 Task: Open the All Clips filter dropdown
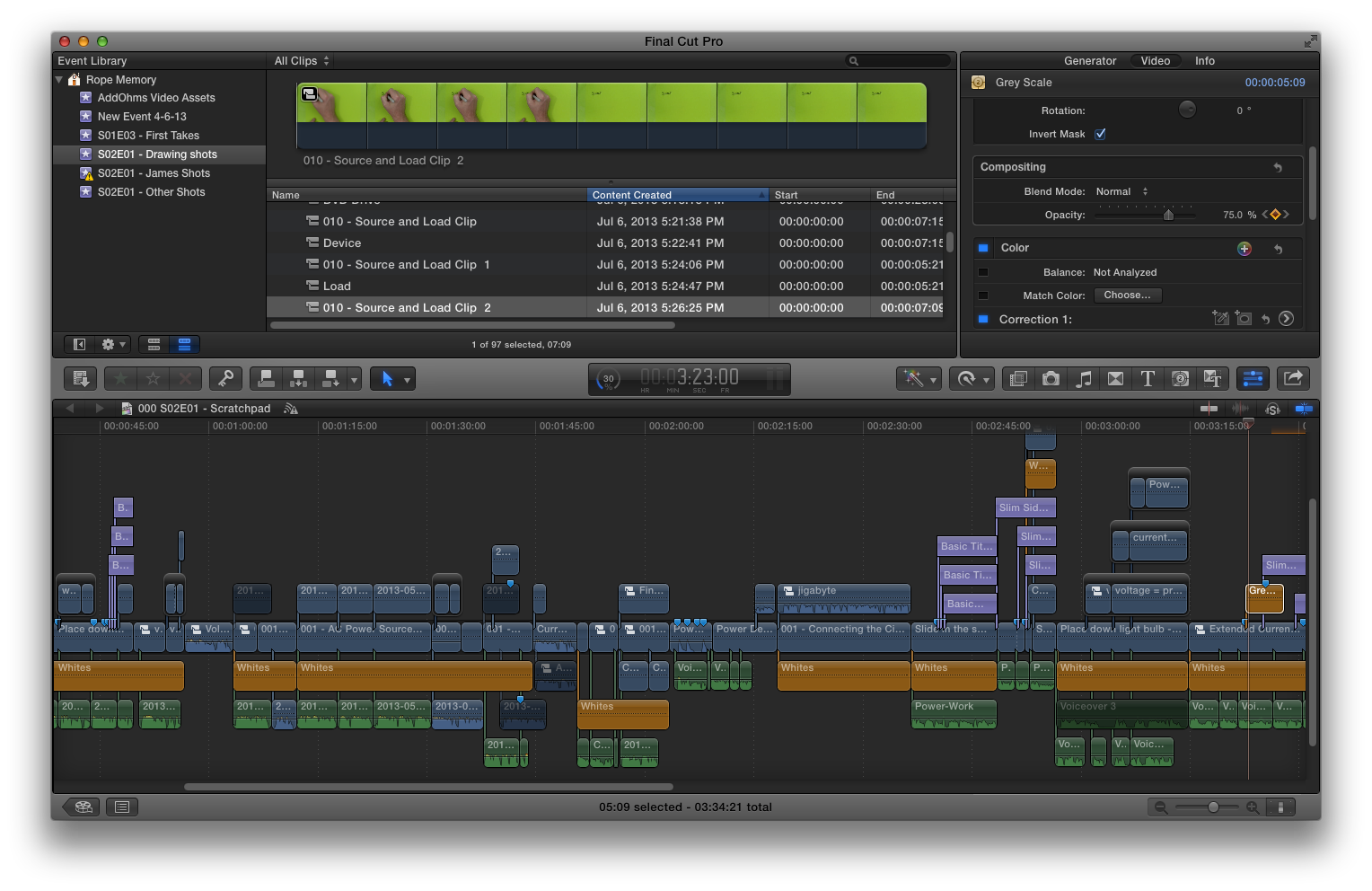tap(302, 61)
